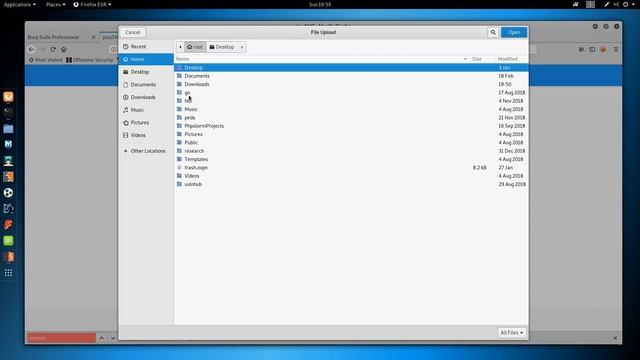Go to Pictures in the sidebar
Image resolution: width=640 pixels, height=360 pixels.
[146, 122]
